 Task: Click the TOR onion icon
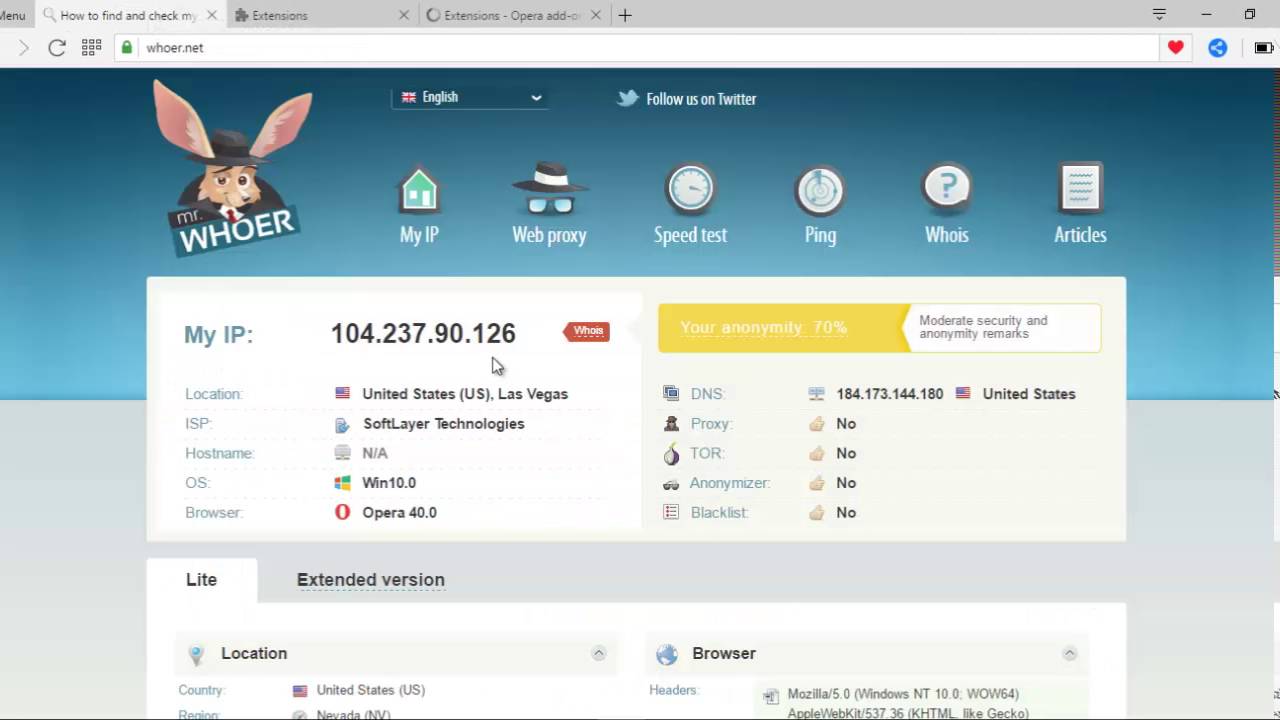coord(671,453)
